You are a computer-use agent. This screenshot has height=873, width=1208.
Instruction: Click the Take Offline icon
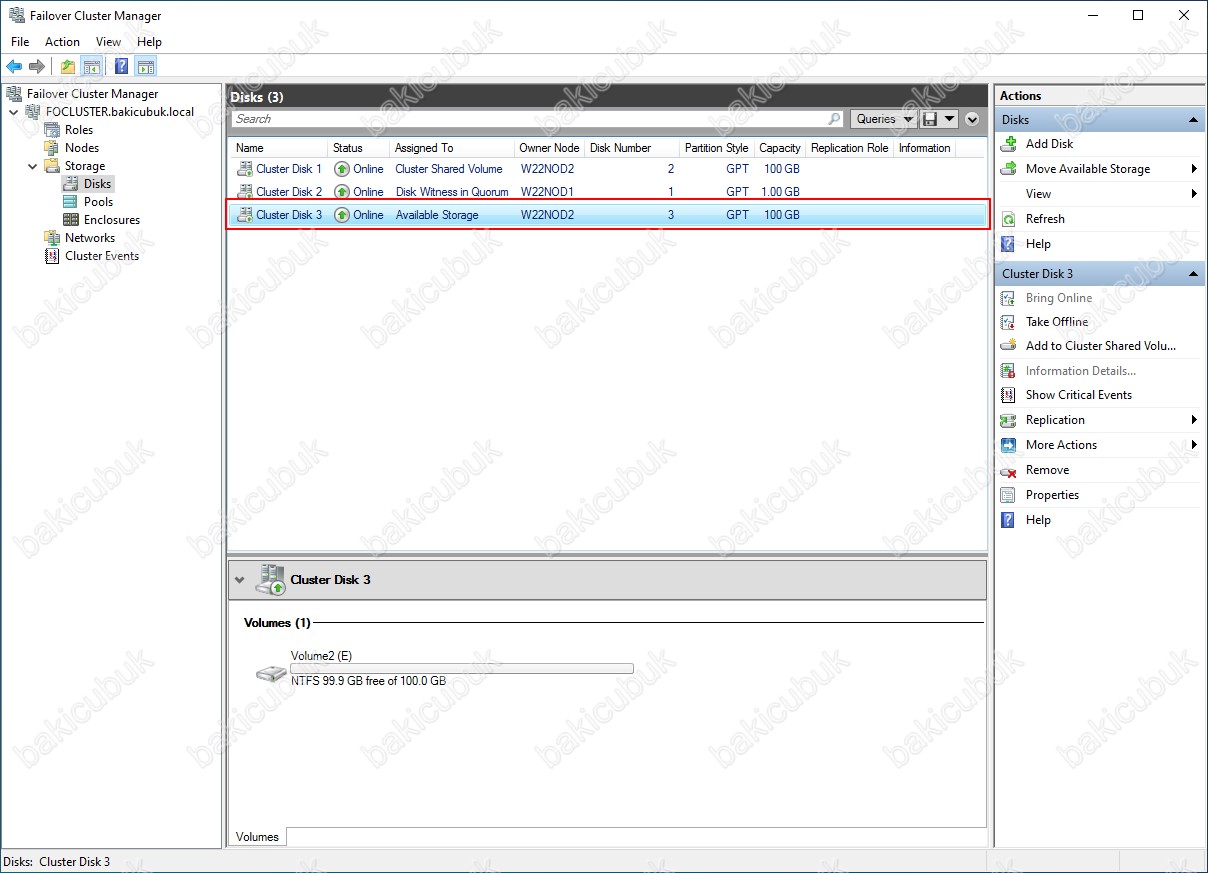tap(1008, 322)
